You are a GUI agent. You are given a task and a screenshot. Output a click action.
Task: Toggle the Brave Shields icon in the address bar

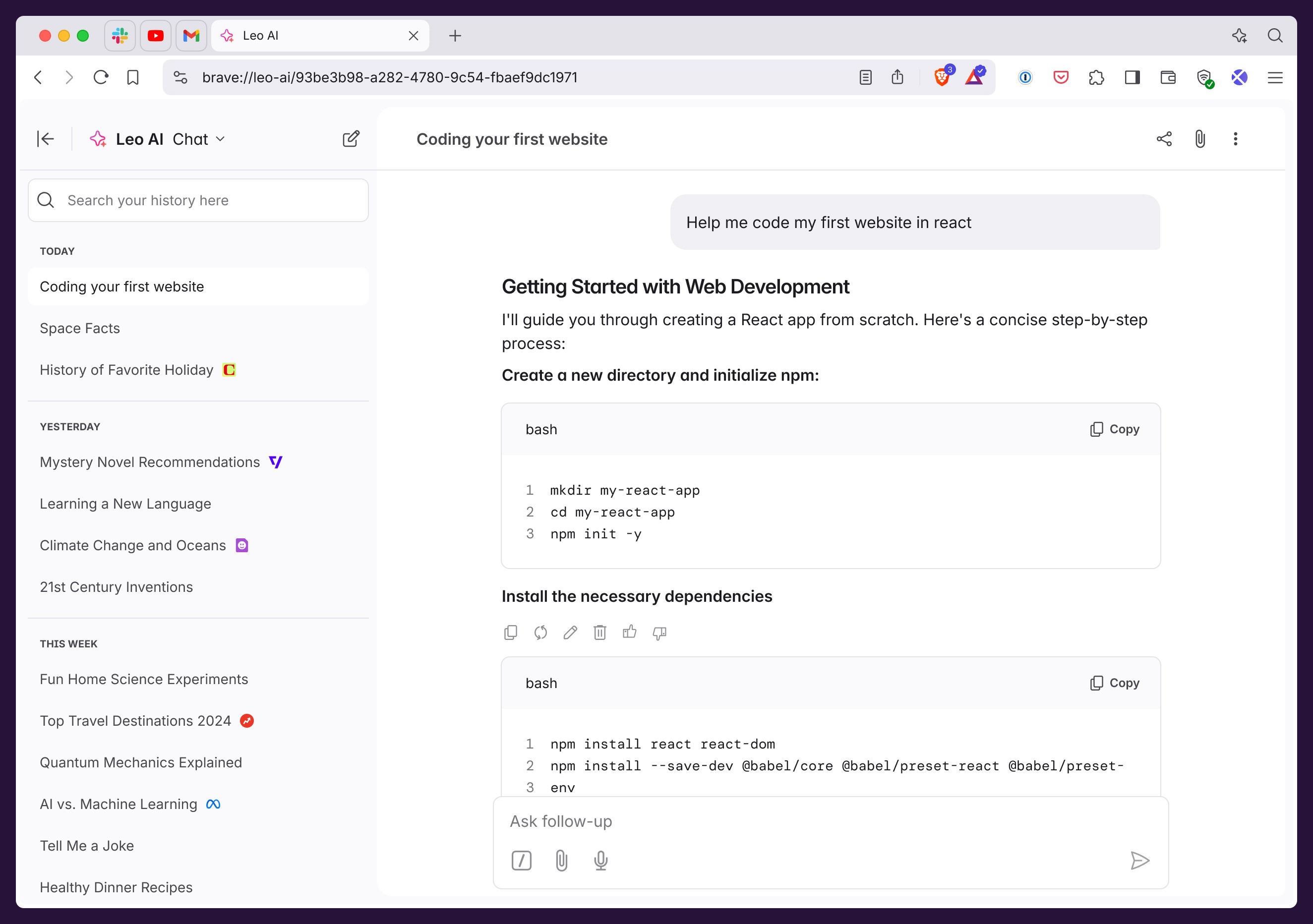pyautogui.click(x=942, y=77)
